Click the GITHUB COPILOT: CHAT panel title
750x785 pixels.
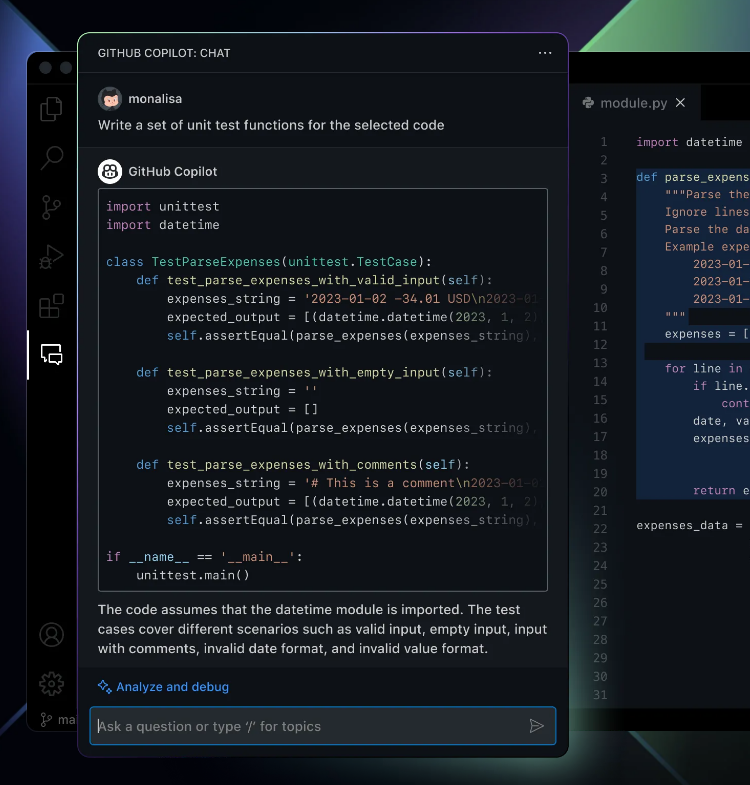164,53
